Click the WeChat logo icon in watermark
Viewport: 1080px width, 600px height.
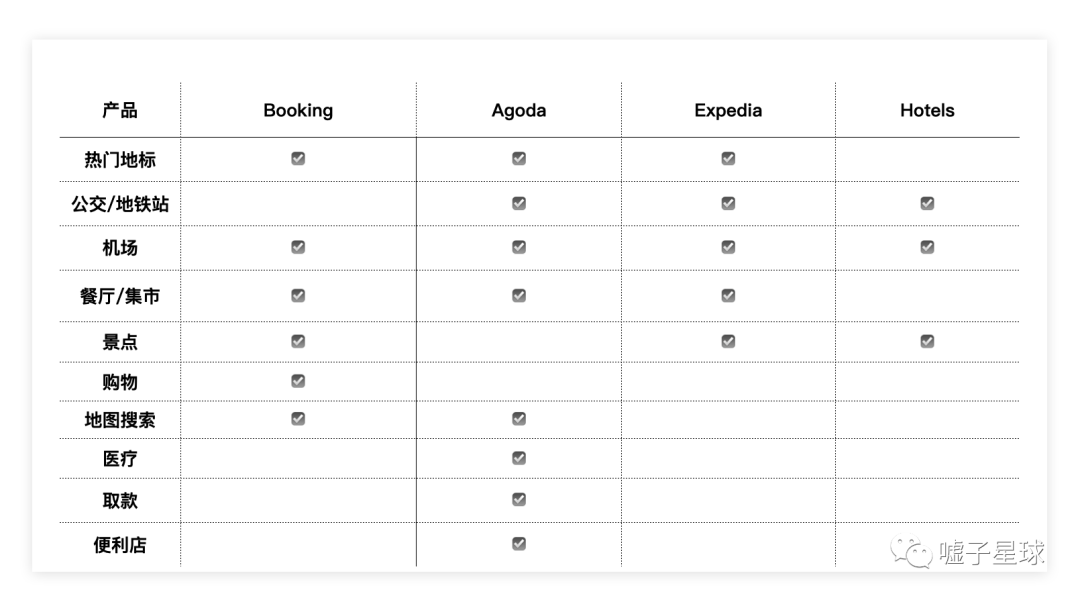[911, 552]
